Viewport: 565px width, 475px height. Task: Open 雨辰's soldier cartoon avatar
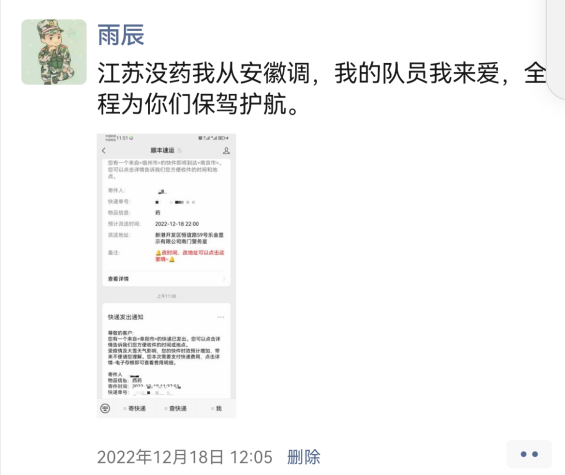coord(54,52)
